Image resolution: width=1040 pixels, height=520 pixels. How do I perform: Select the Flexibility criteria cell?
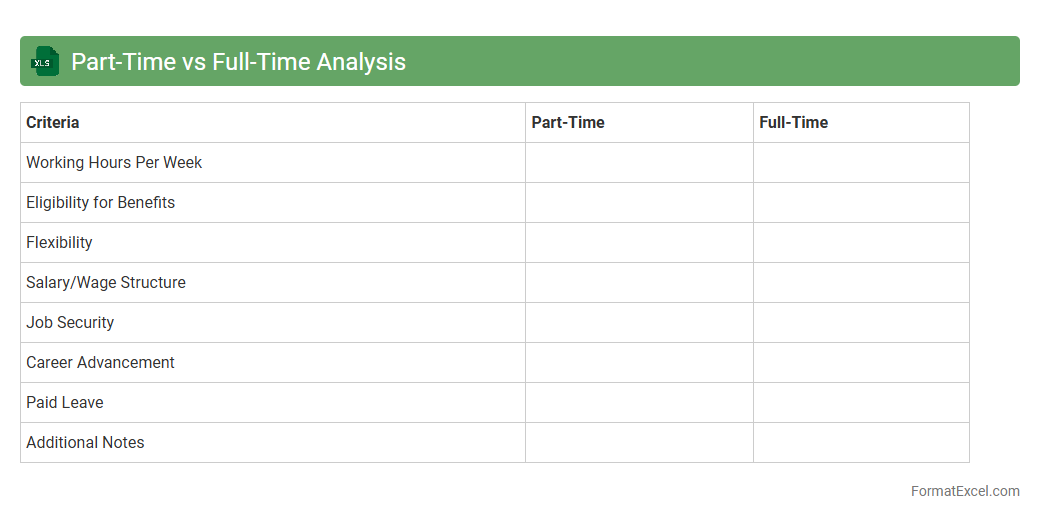(x=59, y=243)
